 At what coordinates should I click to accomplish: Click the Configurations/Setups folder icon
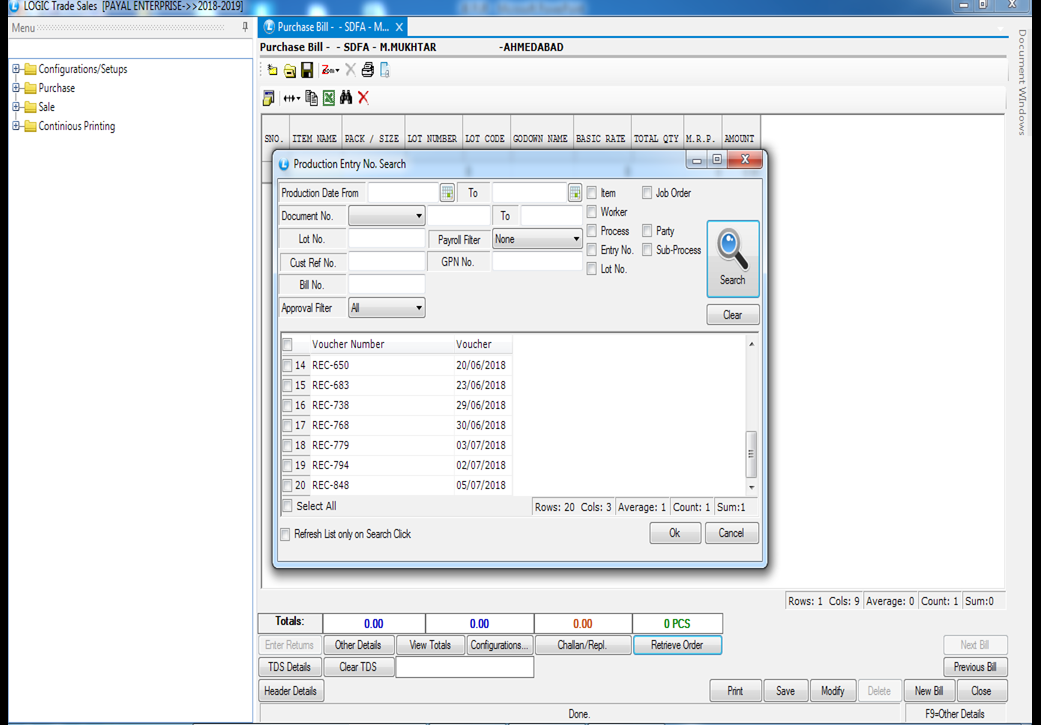[30, 69]
